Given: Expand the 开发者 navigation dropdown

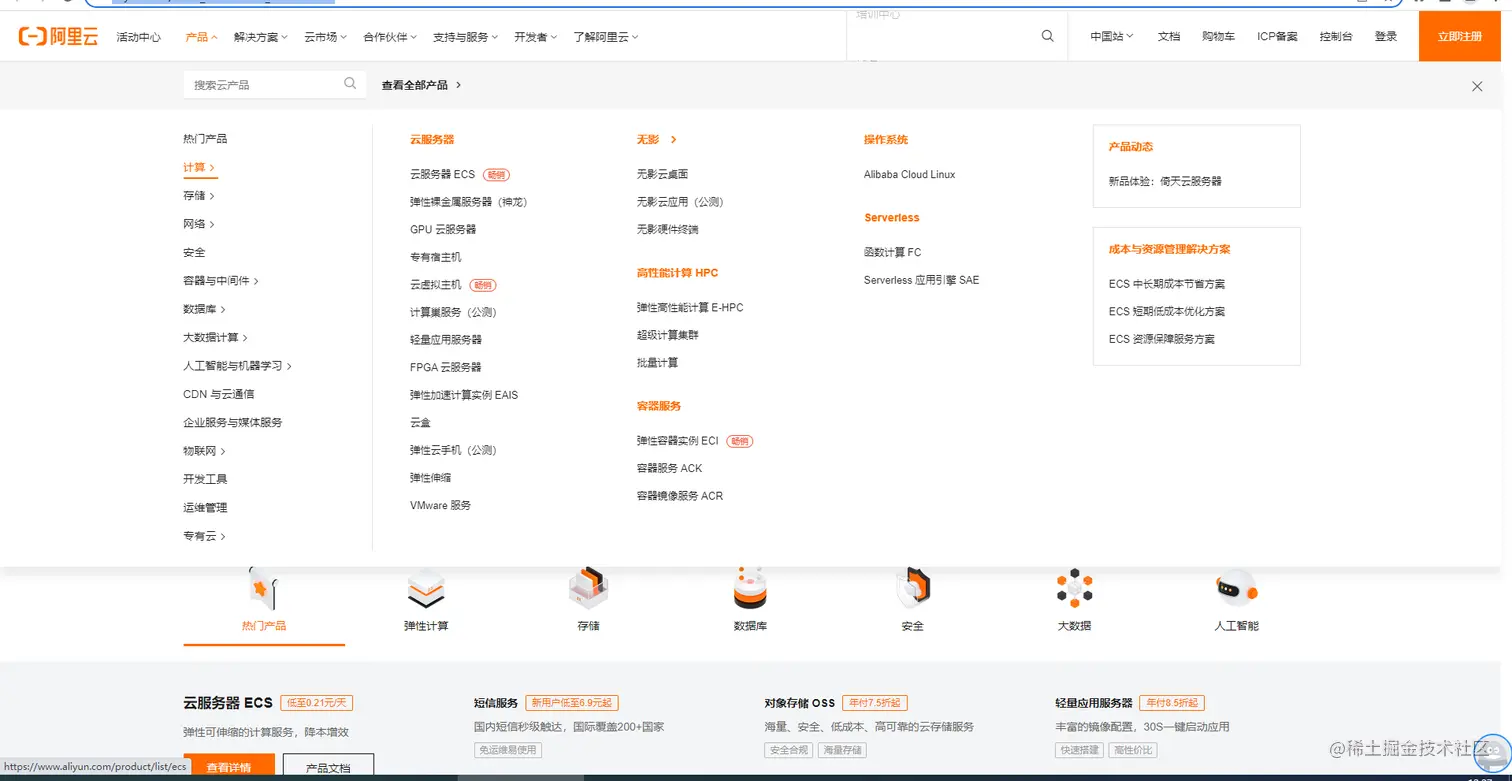Looking at the screenshot, I should click(535, 37).
